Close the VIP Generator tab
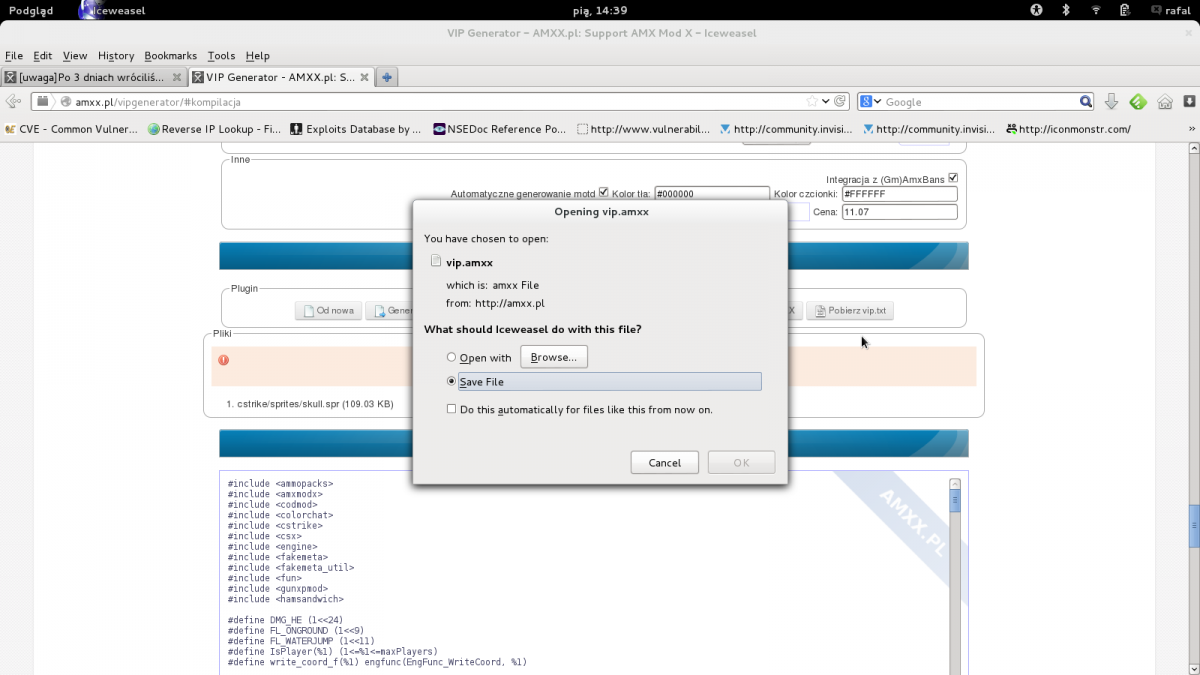 coord(364,77)
